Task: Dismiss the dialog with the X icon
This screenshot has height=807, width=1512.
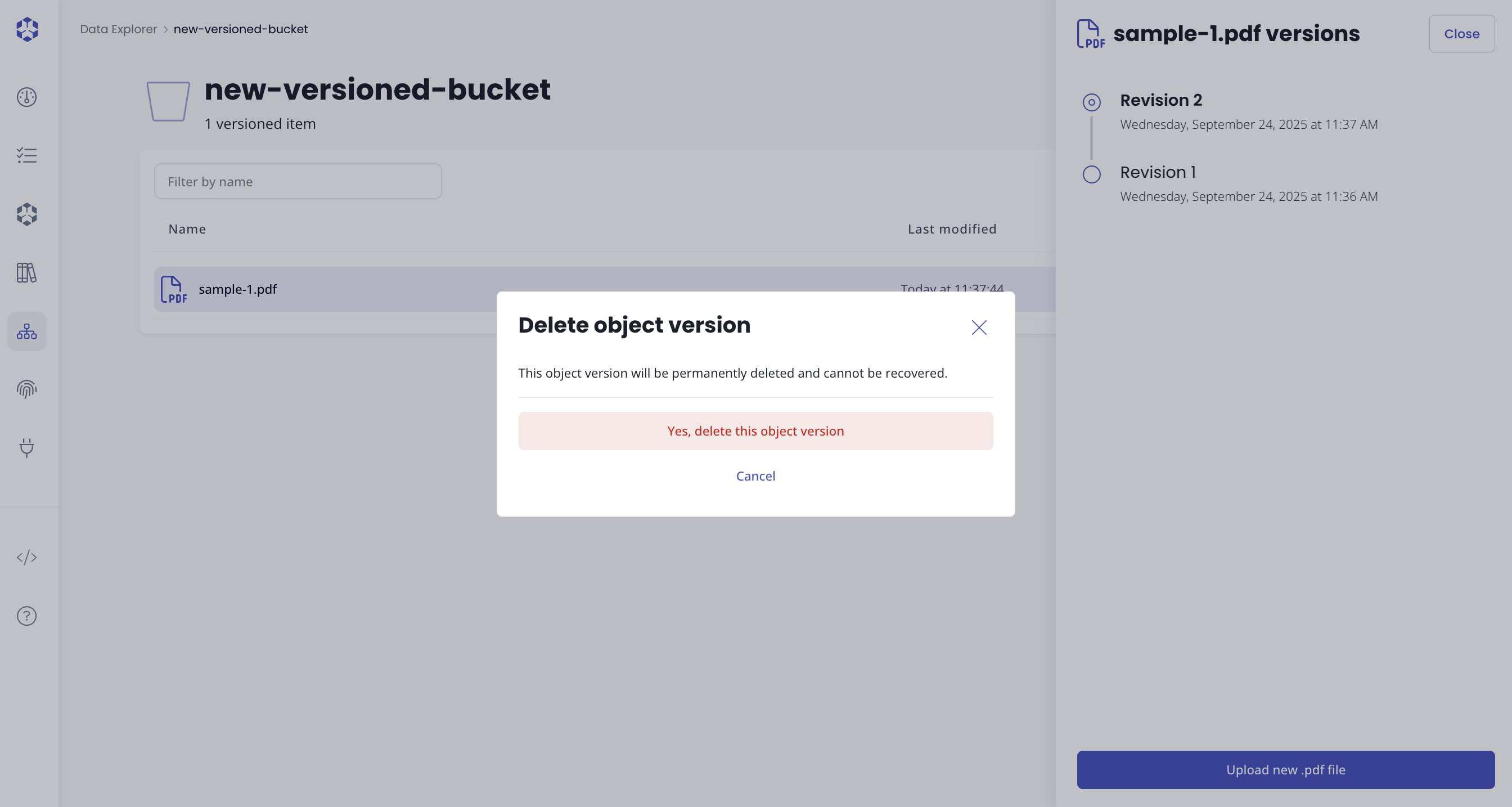Action: pos(978,328)
